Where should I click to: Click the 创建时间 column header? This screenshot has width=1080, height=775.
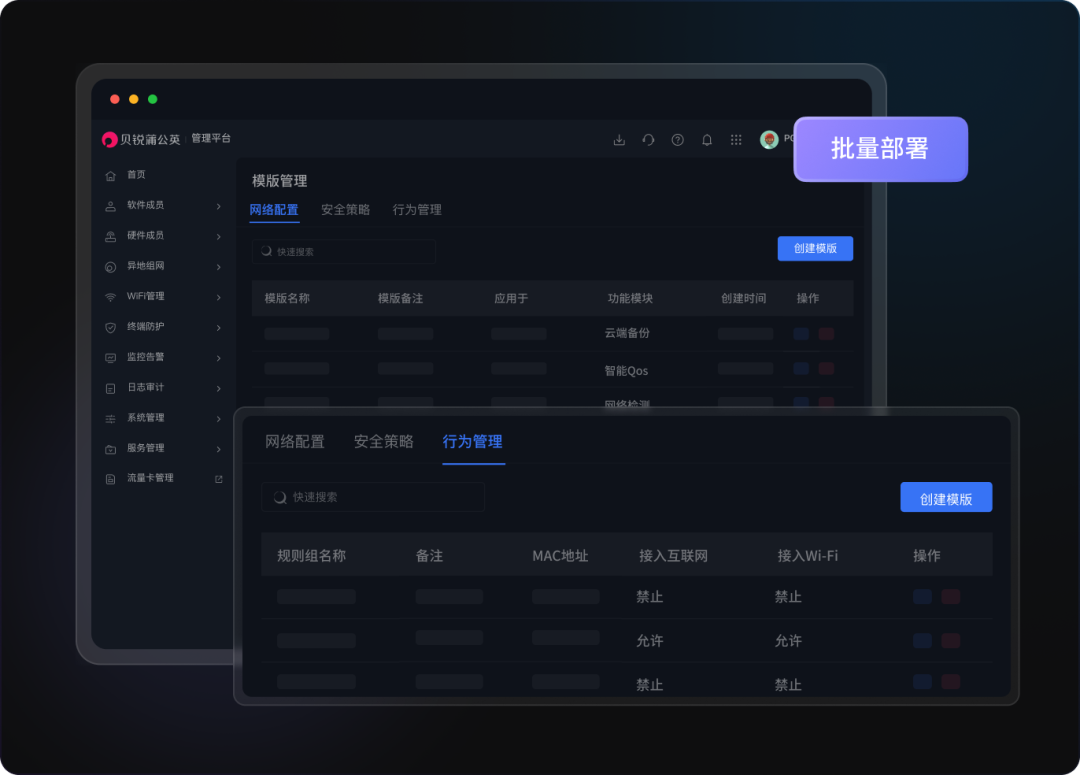coord(744,298)
